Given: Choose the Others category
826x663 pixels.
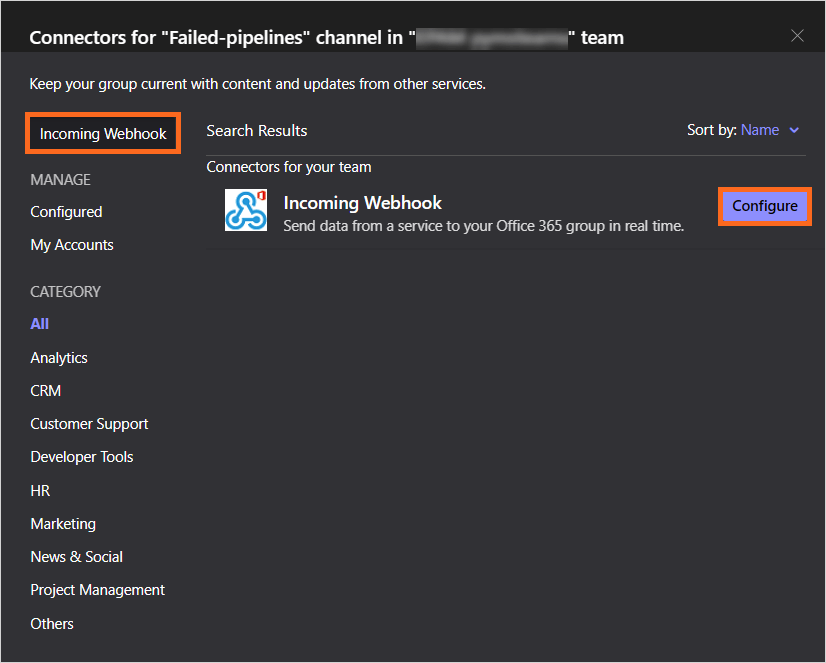Looking at the screenshot, I should (x=52, y=624).
